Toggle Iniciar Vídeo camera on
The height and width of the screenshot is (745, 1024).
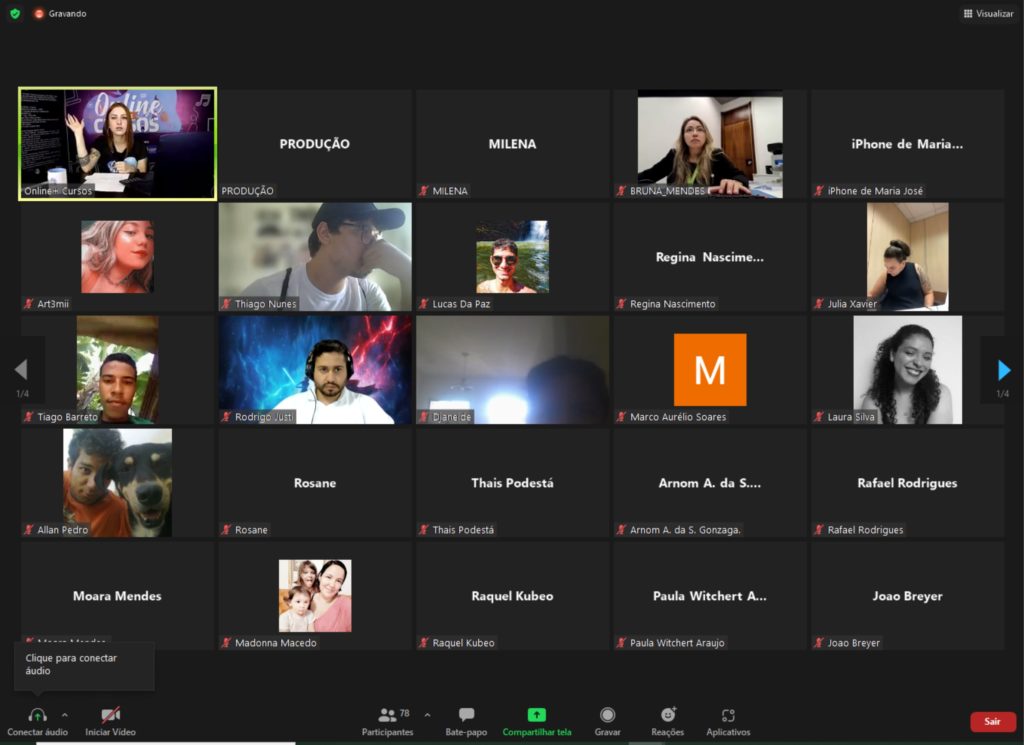[x=110, y=716]
